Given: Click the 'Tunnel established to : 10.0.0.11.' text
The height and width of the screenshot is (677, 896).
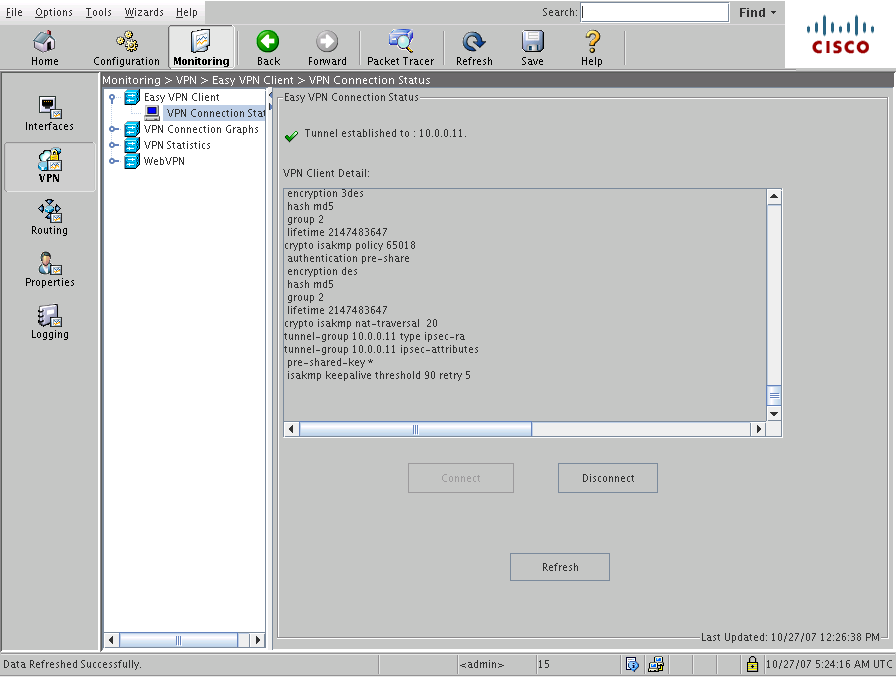Looking at the screenshot, I should 385,134.
